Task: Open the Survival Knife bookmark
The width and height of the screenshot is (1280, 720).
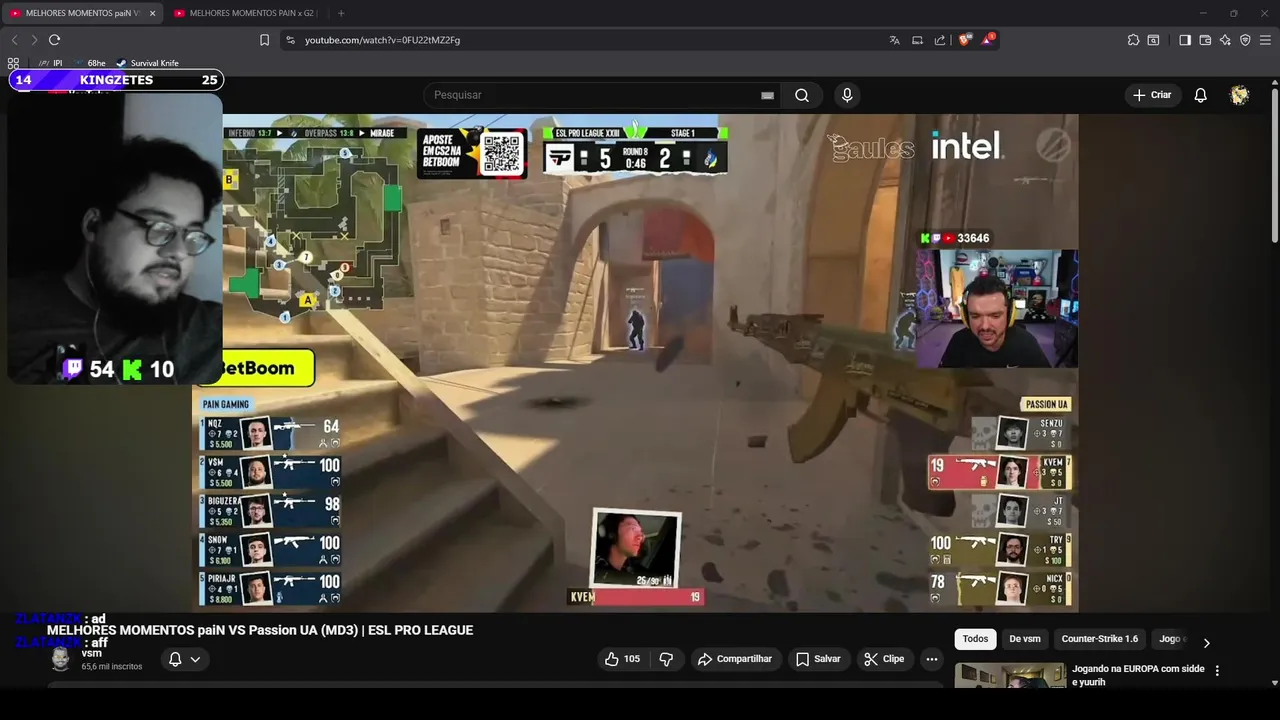Action: (x=147, y=63)
